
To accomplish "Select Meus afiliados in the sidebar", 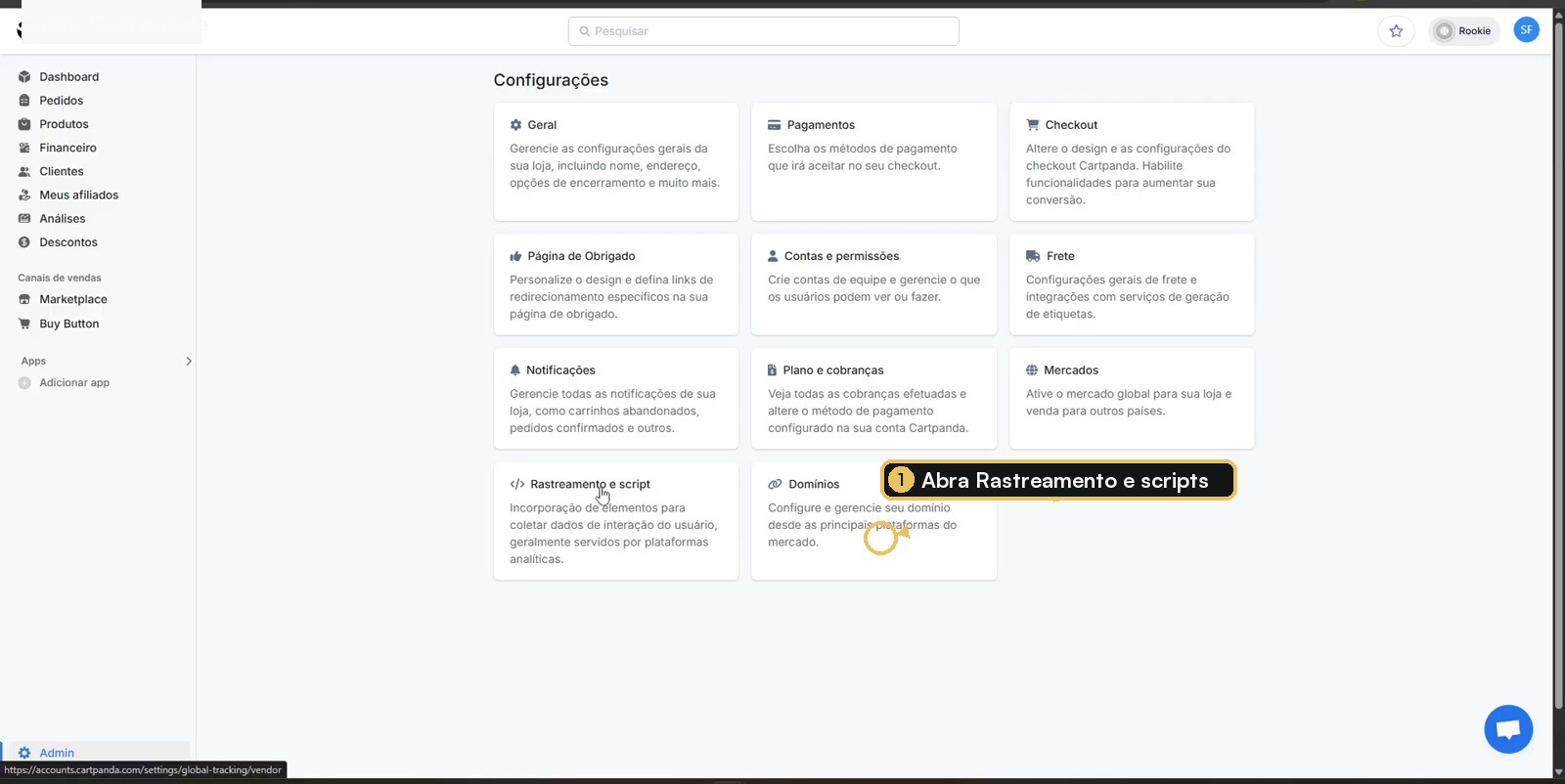I will (78, 195).
